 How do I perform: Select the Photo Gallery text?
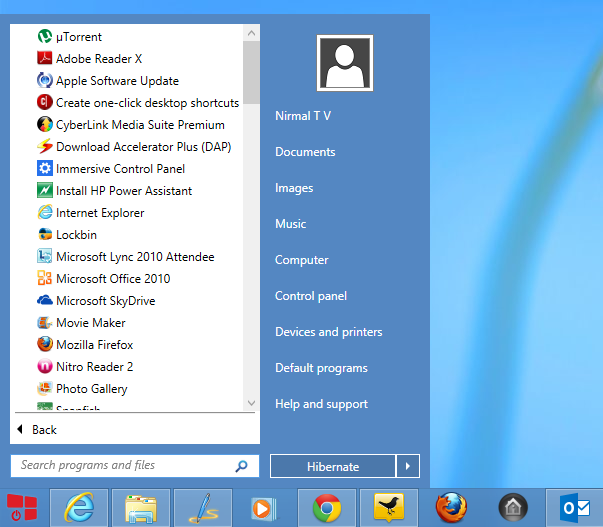92,389
